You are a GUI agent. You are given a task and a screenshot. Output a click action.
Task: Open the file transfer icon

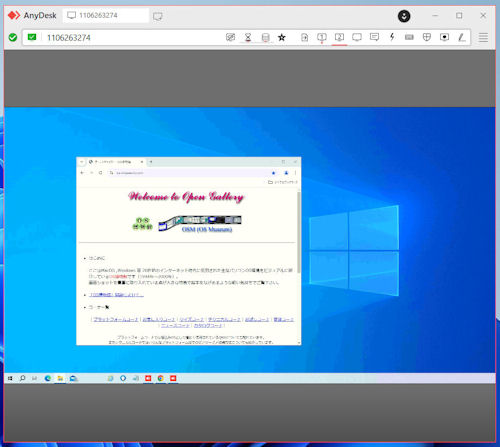coord(304,37)
